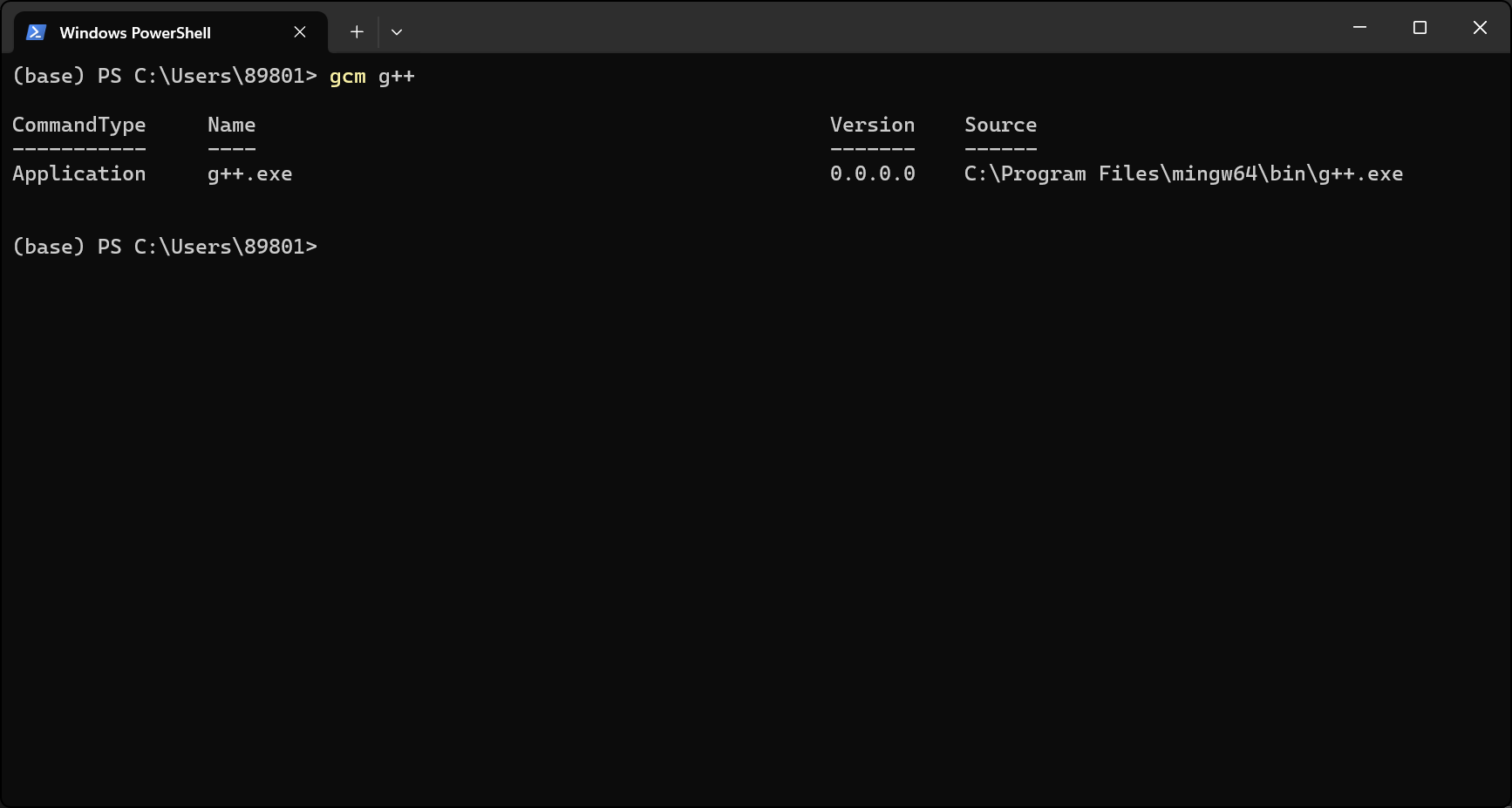Screen dimensions: 1512x808
Task: Click the 'g++.exe' name value
Action: coord(250,174)
